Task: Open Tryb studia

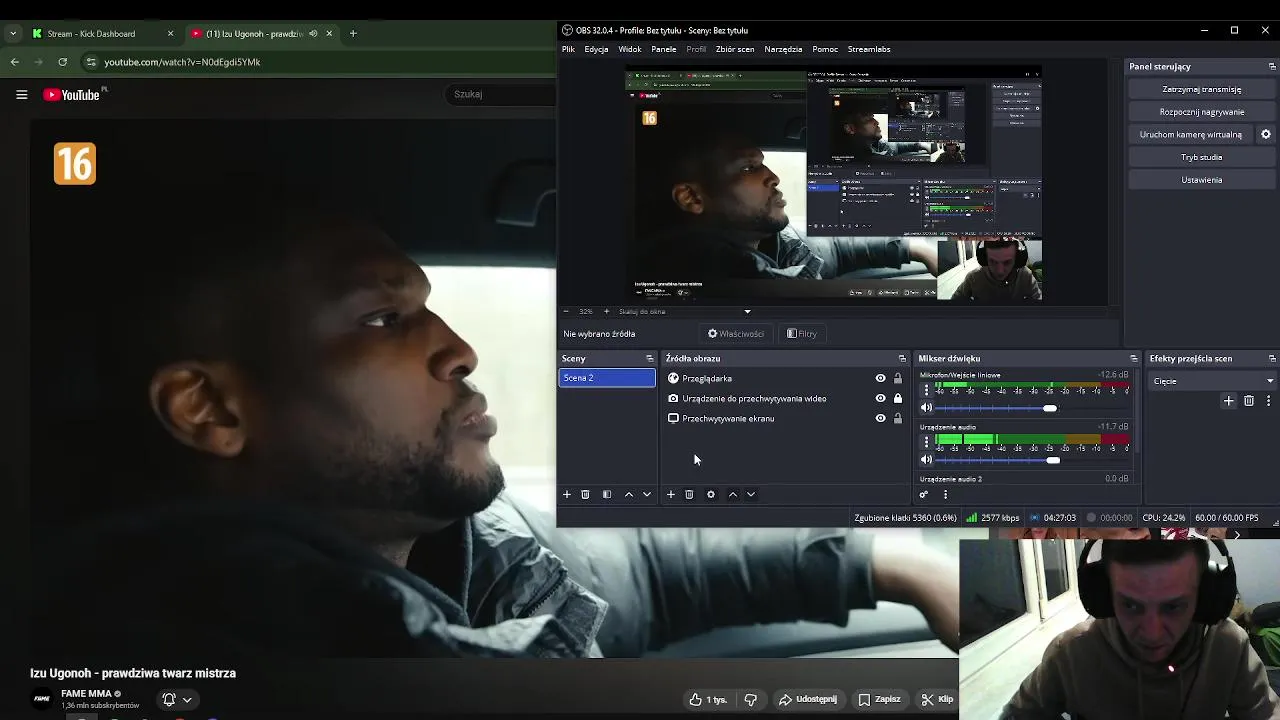Action: coord(1201,157)
